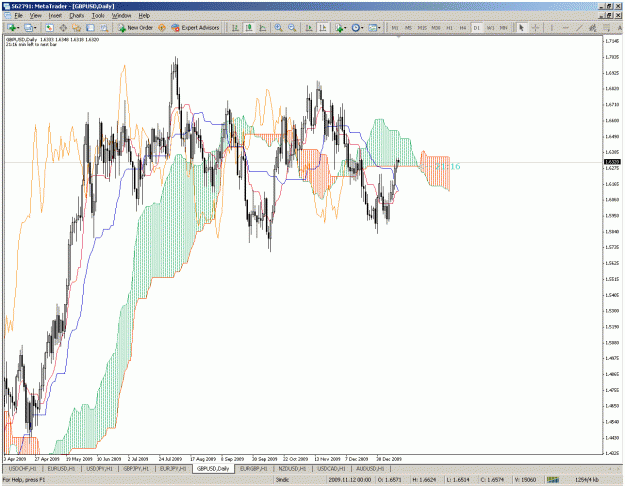The width and height of the screenshot is (625, 486).
Task: Switch to the USDCHF,H1 chart tab
Action: [x=22, y=469]
